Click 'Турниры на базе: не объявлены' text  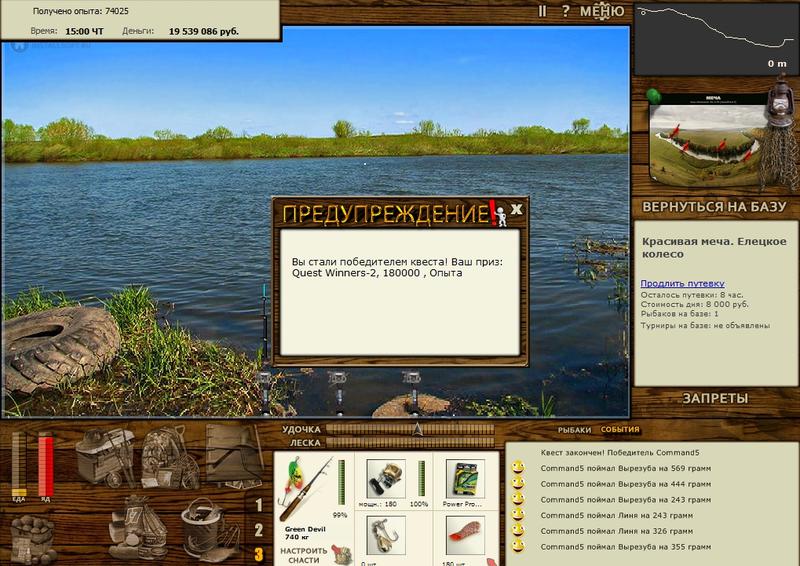tap(705, 325)
